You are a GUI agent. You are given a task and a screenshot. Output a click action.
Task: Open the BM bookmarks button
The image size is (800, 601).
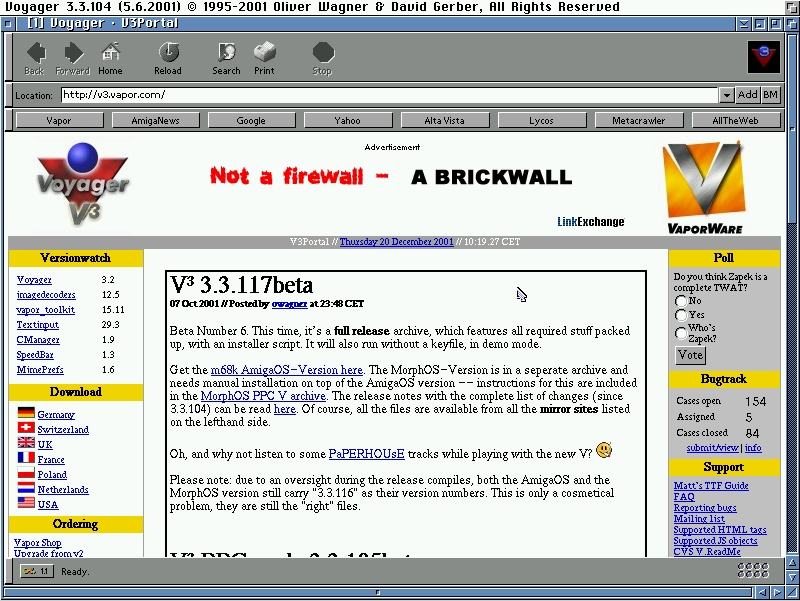[x=770, y=95]
